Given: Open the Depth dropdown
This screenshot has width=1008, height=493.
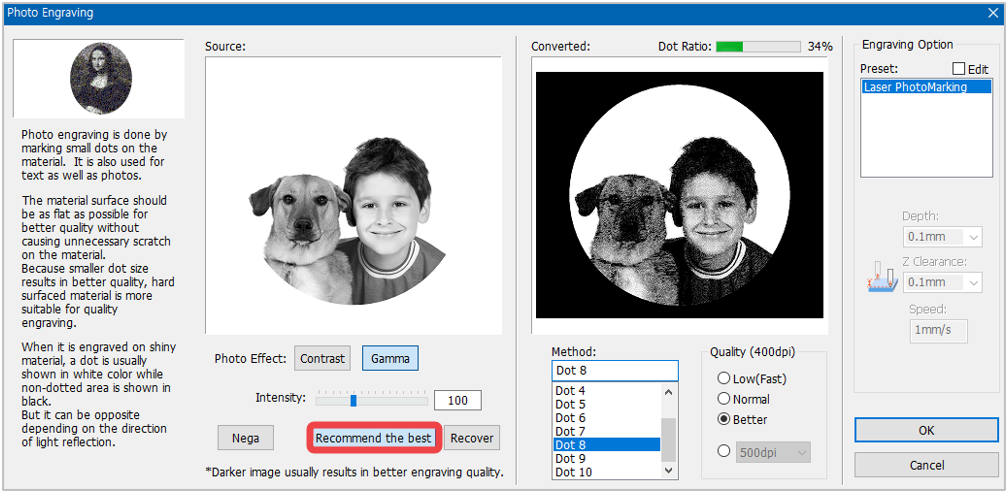Looking at the screenshot, I should tap(942, 237).
